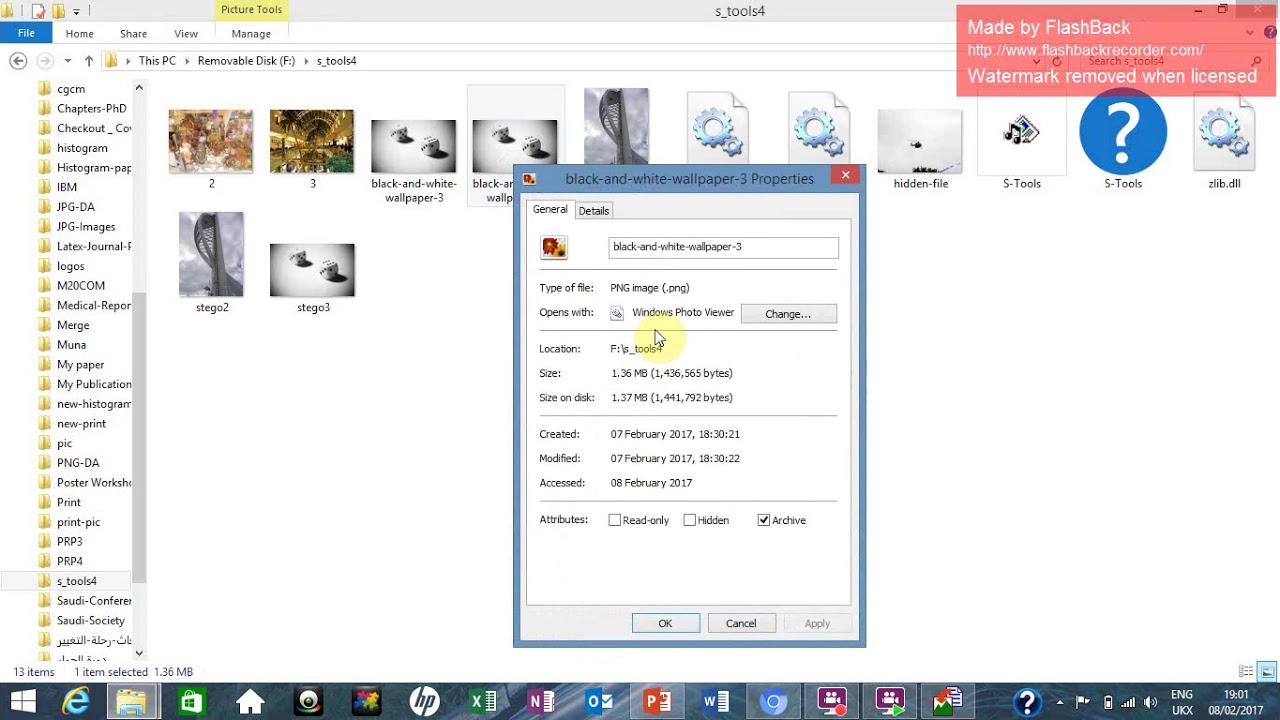1280x720 pixels.
Task: Open the puzzle-piece app on the taskbar
Action: pos(366,702)
